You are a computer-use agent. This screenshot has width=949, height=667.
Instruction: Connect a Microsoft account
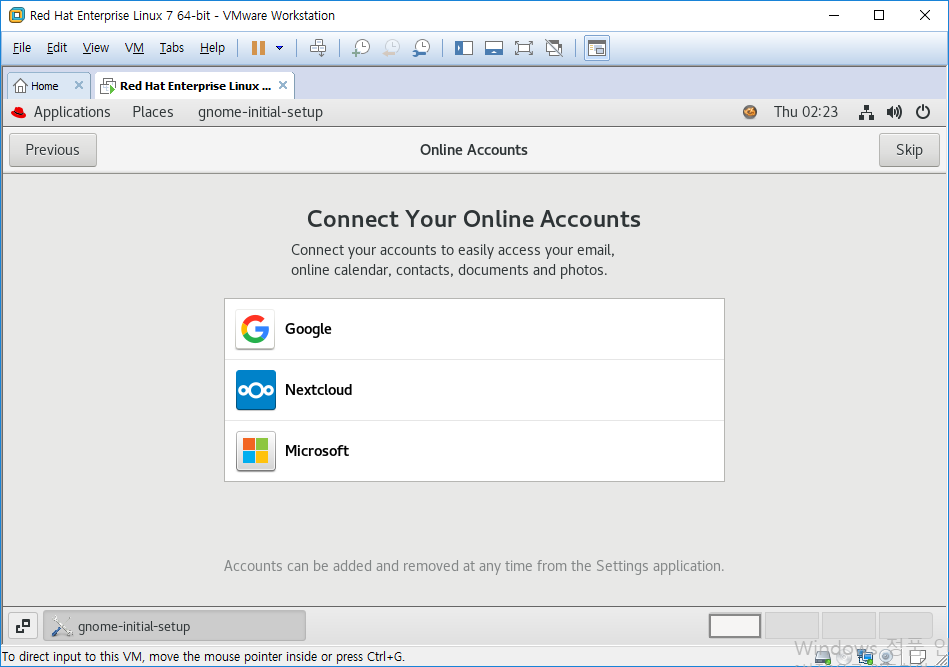(x=474, y=452)
